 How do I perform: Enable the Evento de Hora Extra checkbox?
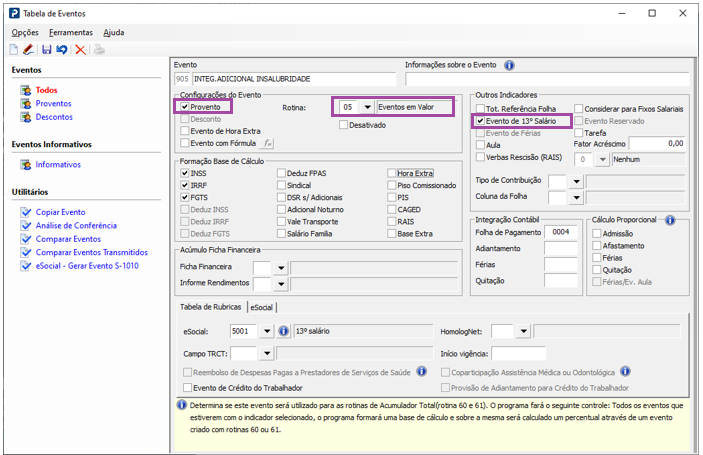(x=184, y=131)
